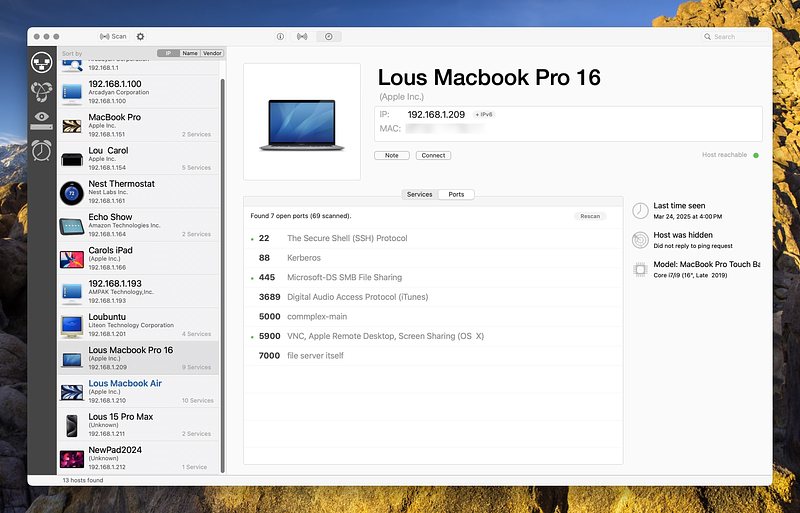The image size is (800, 513).
Task: Click the Note button
Action: tap(392, 155)
